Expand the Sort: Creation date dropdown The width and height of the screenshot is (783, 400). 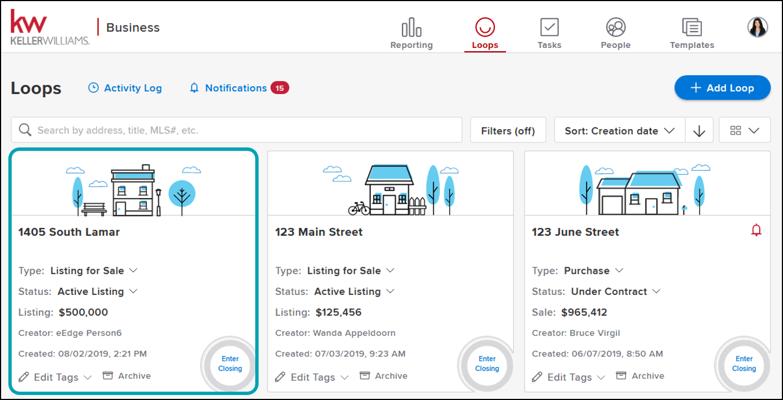point(618,131)
